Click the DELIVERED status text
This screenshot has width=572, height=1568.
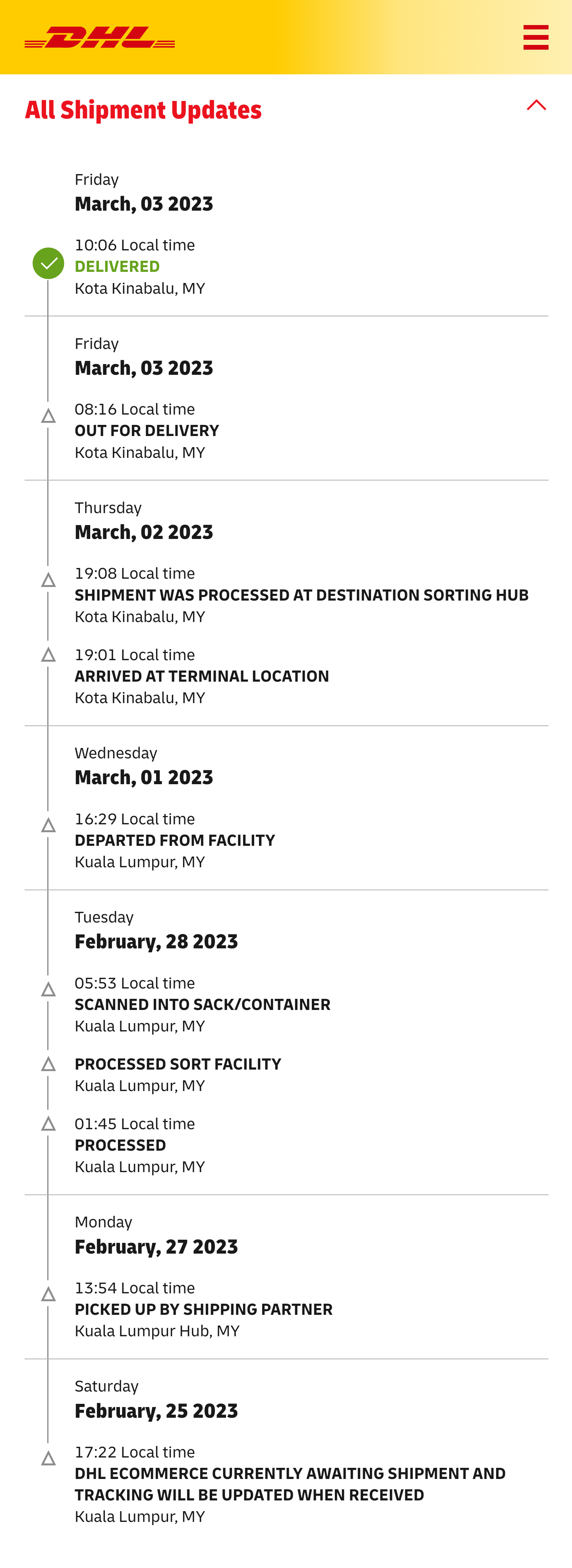(x=117, y=267)
